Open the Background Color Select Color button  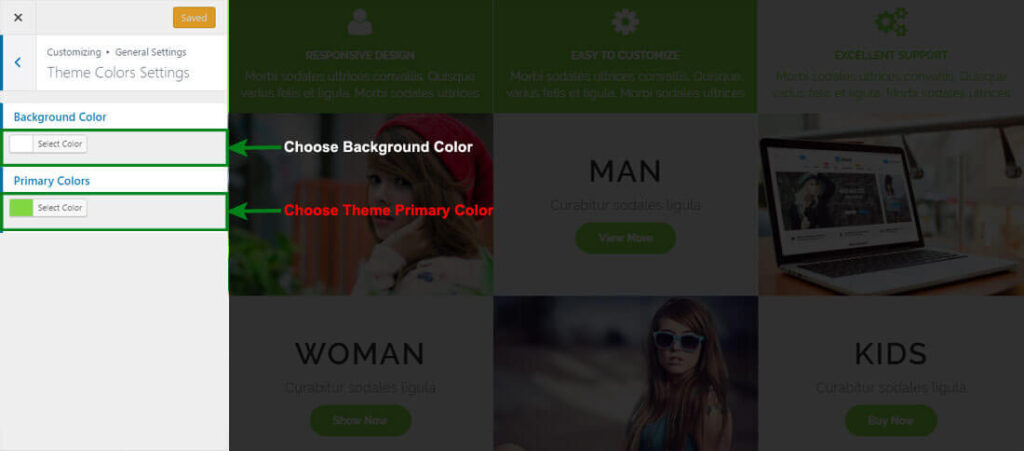[x=59, y=144]
